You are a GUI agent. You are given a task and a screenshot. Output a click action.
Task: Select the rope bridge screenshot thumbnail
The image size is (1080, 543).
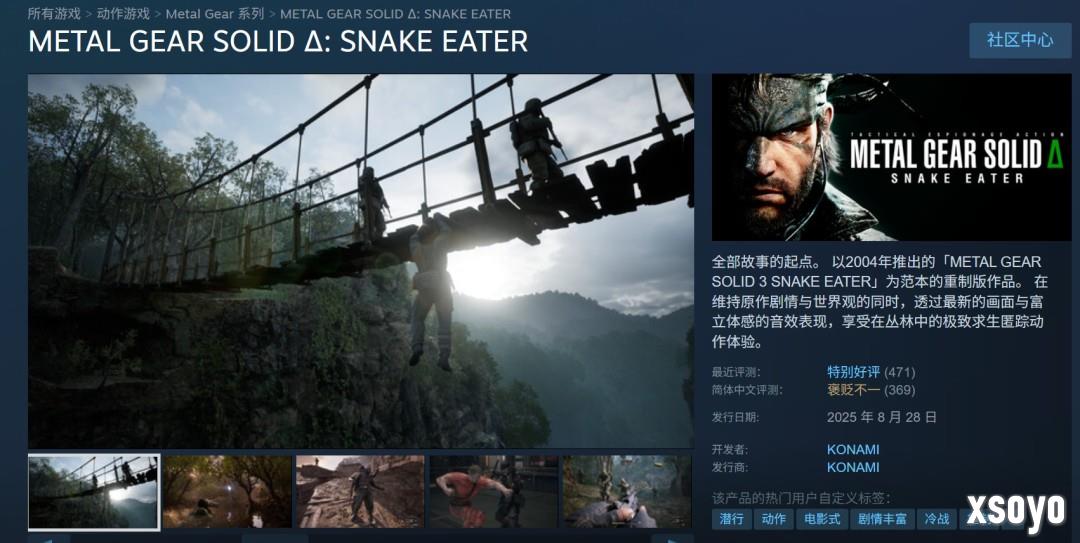pos(94,492)
